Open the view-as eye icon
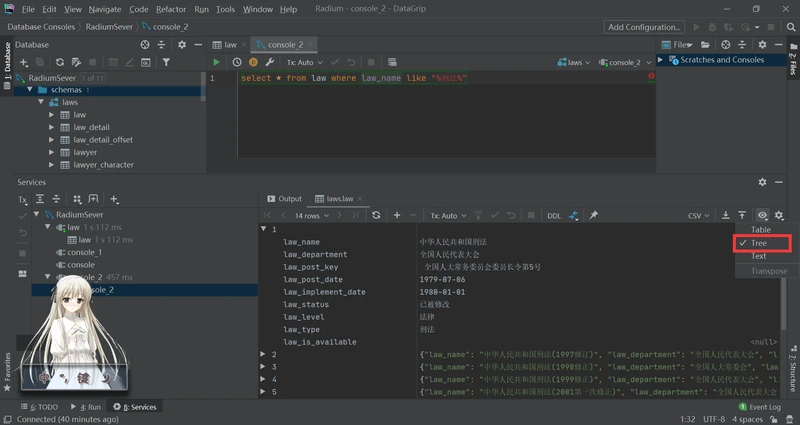Image resolution: width=800 pixels, height=425 pixels. point(762,215)
